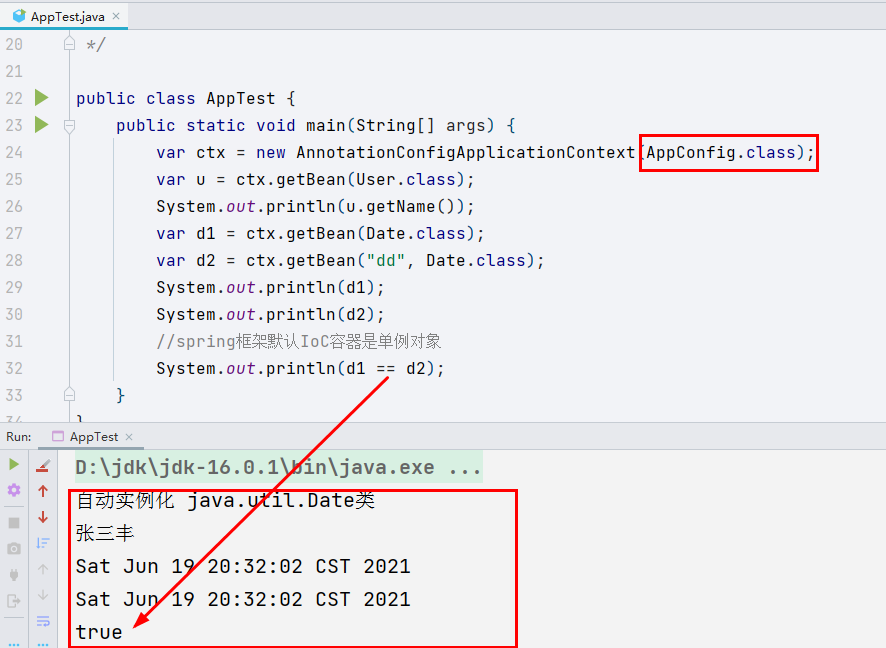Click the Run: panel label
Screen dimensions: 886x648
[x=19, y=437]
